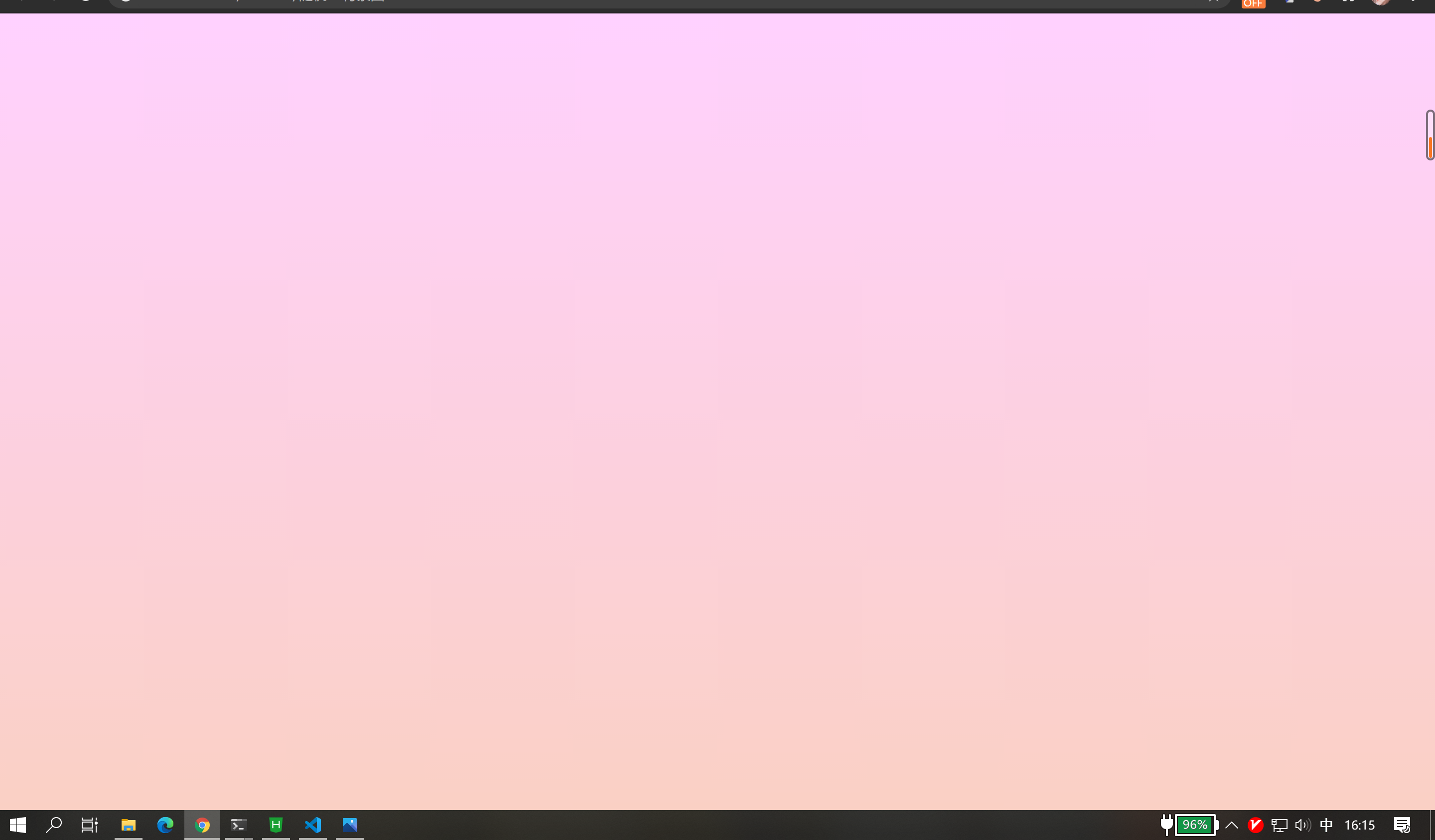Click the red V tray icon
This screenshot has width=1435, height=840.
click(x=1255, y=825)
